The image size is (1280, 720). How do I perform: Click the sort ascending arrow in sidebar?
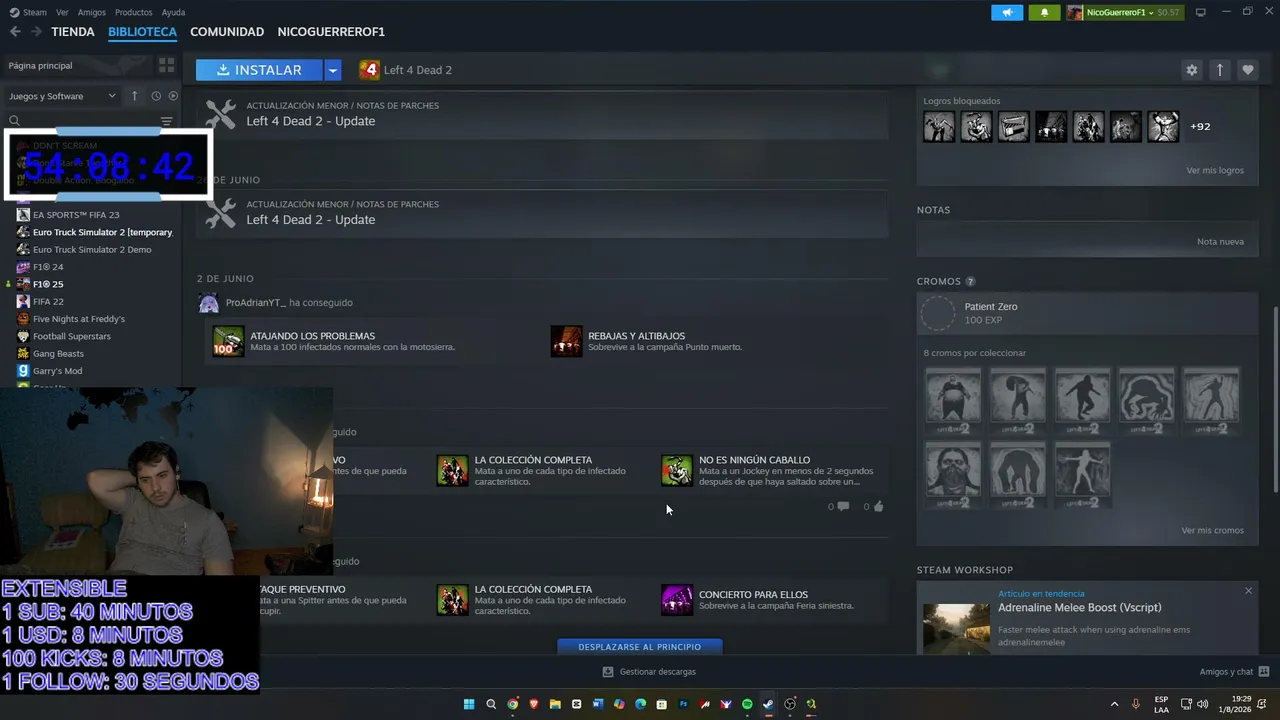[135, 96]
